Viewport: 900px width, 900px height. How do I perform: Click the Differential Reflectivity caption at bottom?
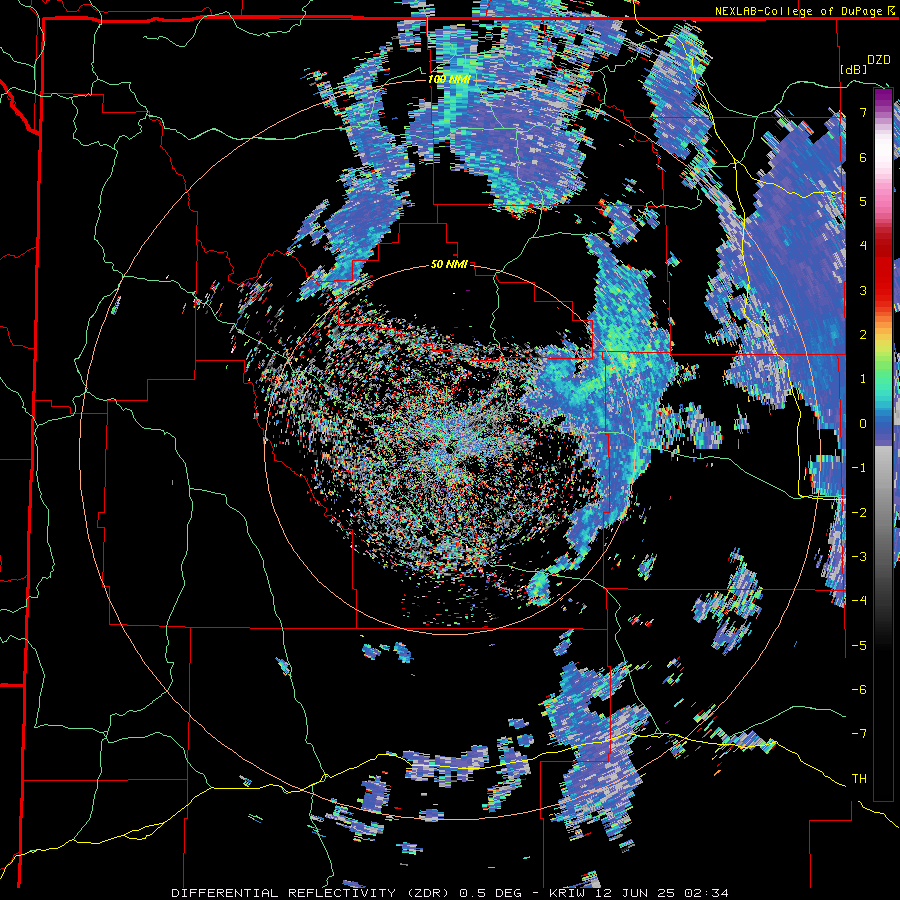click(x=450, y=893)
